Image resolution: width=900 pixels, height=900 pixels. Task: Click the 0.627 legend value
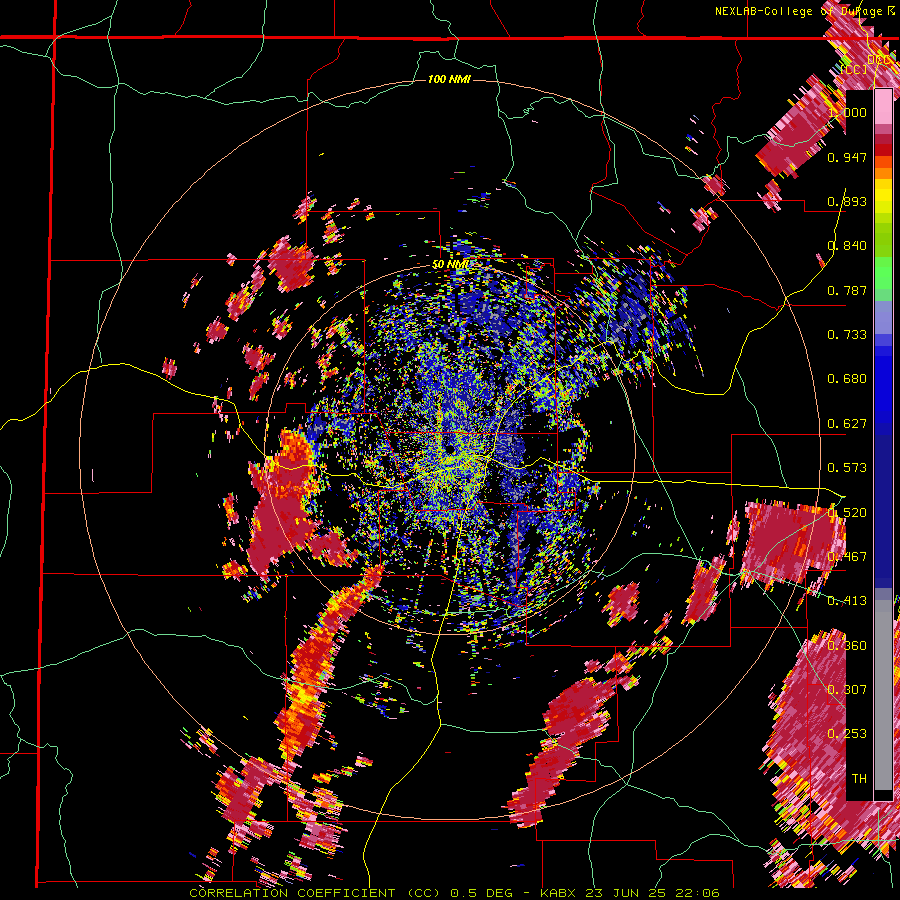(x=847, y=424)
